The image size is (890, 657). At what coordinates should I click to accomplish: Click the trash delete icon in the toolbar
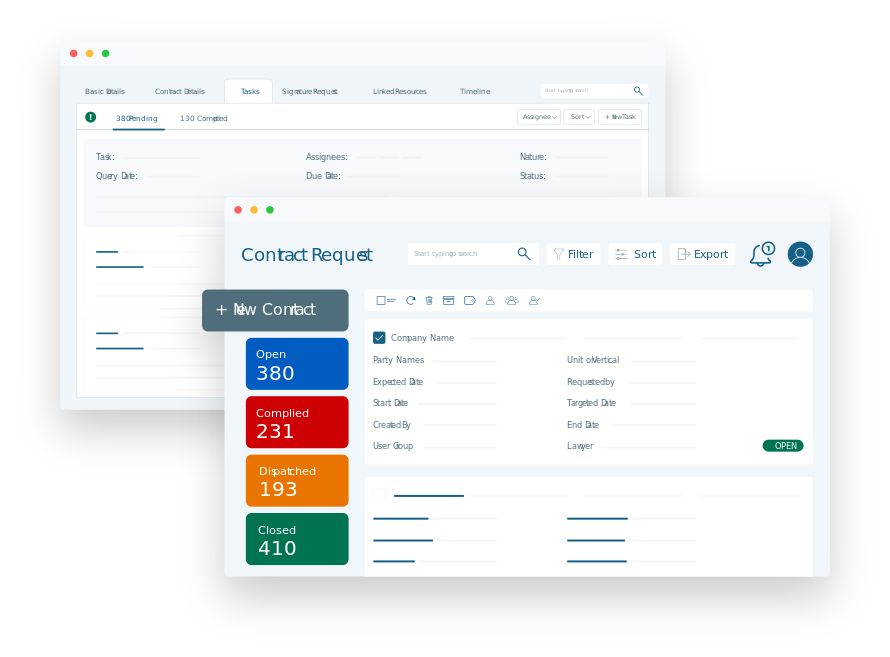pyautogui.click(x=430, y=300)
